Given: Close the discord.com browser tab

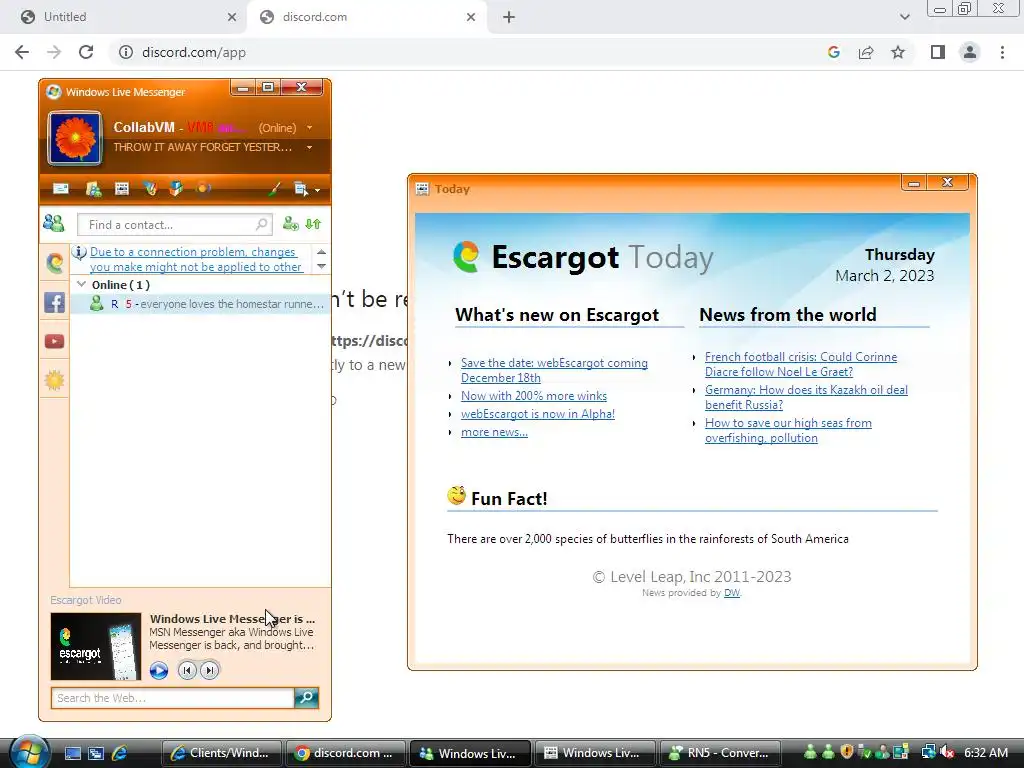Looking at the screenshot, I should click(x=471, y=17).
